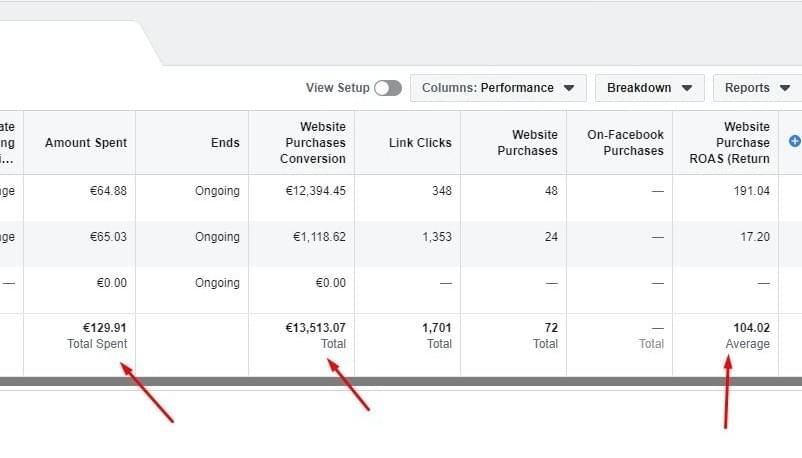The image size is (802, 458).
Task: Select the 104.02 average ROAS summary
Action: pos(750,327)
